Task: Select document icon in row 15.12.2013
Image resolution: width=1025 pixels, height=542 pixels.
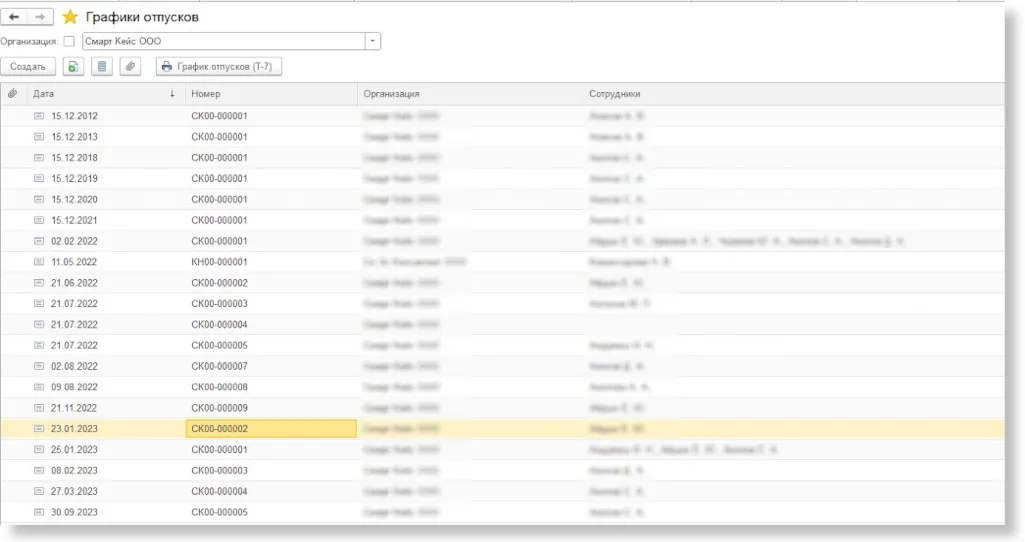Action: click(x=39, y=137)
